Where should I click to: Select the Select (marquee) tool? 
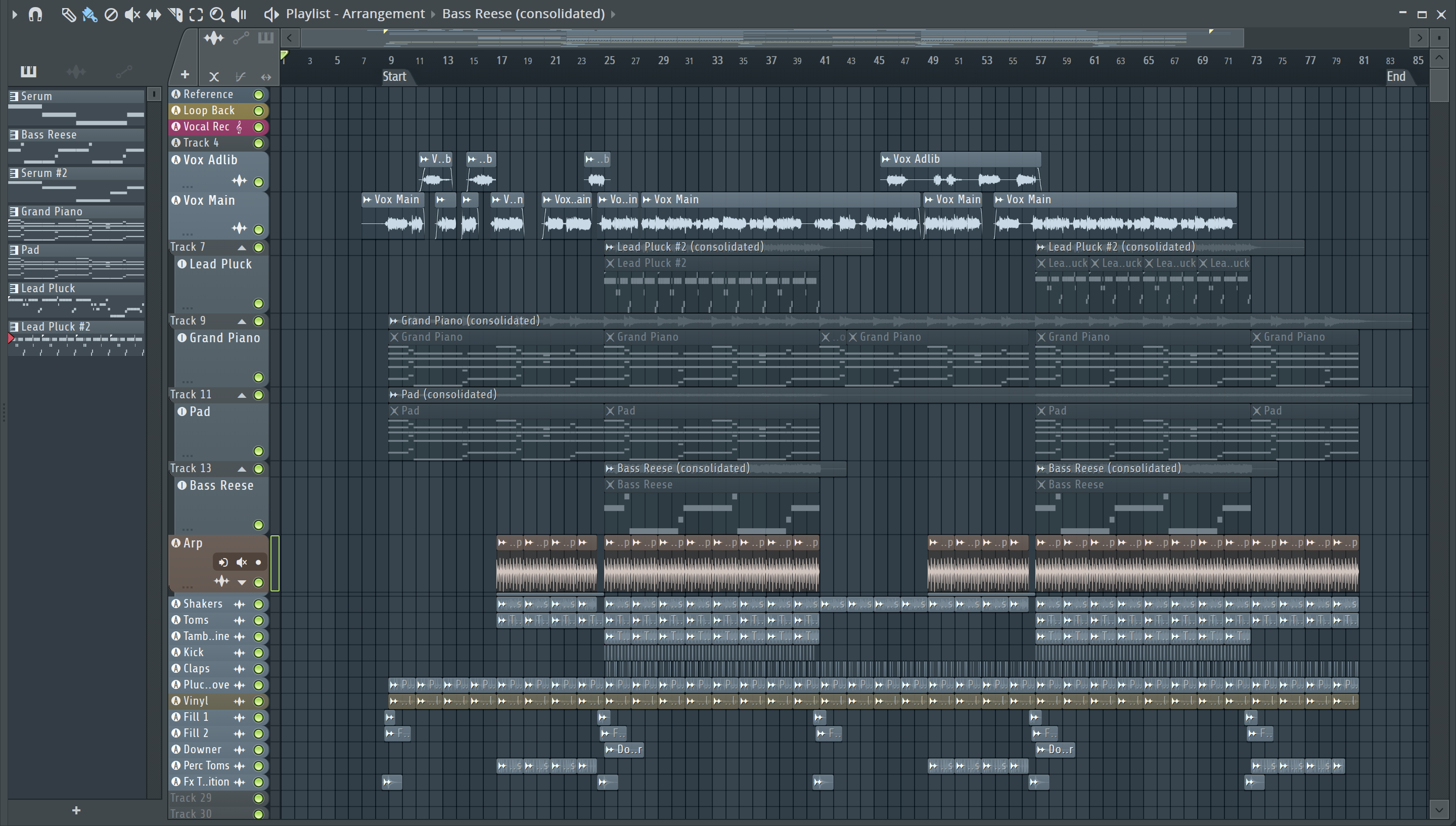point(196,14)
